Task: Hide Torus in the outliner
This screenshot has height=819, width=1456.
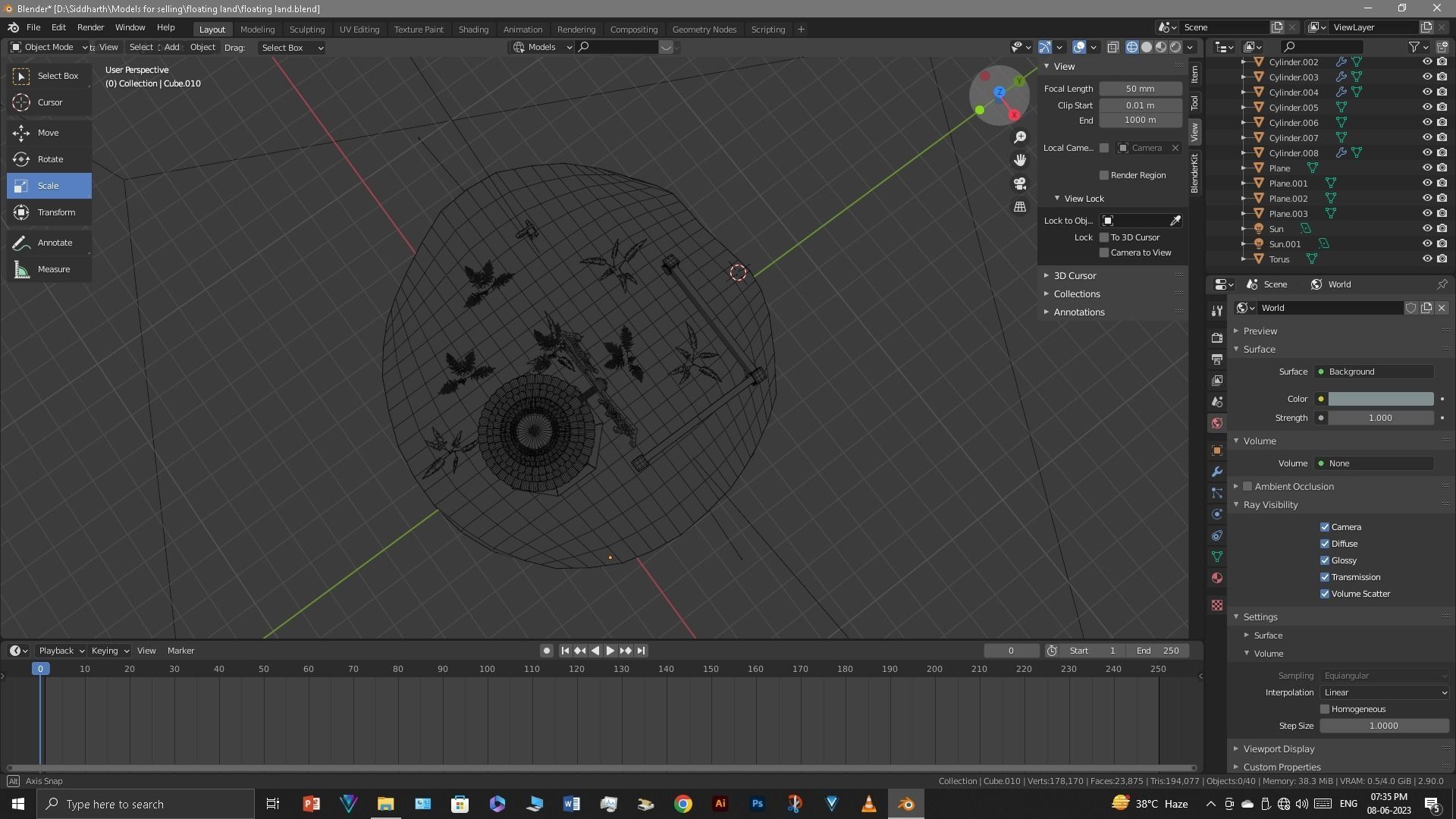Action: coord(1426,259)
